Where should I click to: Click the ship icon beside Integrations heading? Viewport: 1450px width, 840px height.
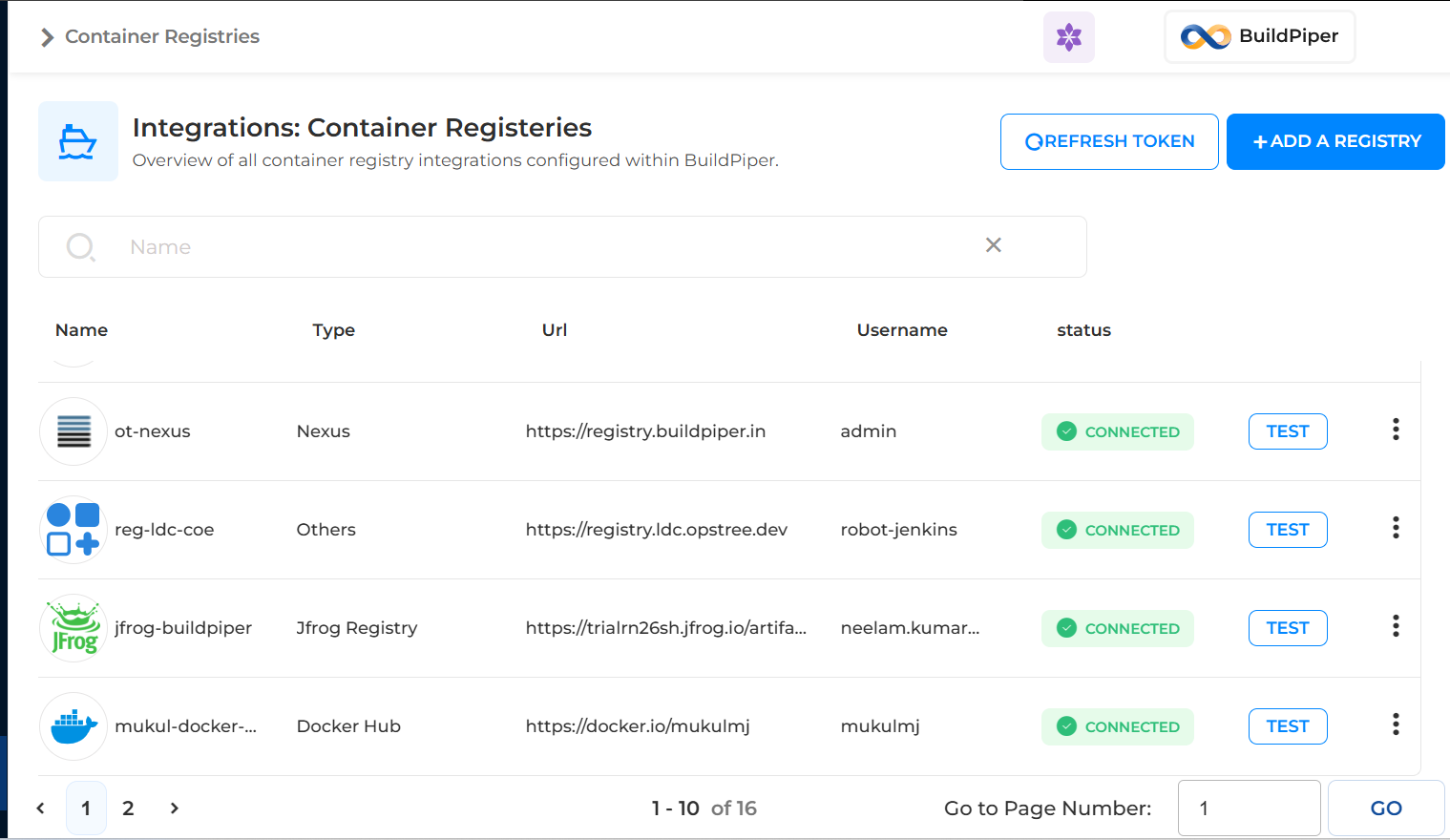click(78, 141)
